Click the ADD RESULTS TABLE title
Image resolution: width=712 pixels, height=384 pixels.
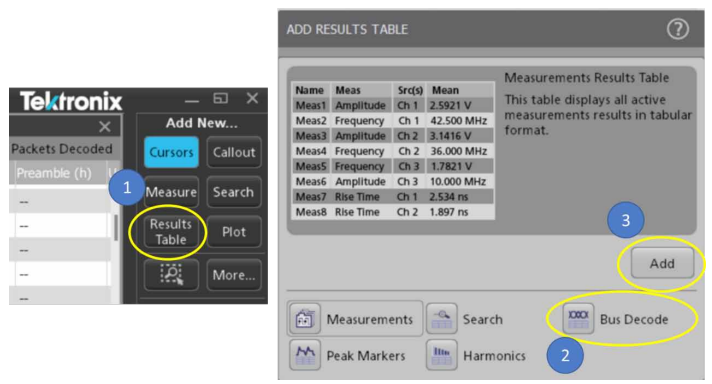pos(347,30)
